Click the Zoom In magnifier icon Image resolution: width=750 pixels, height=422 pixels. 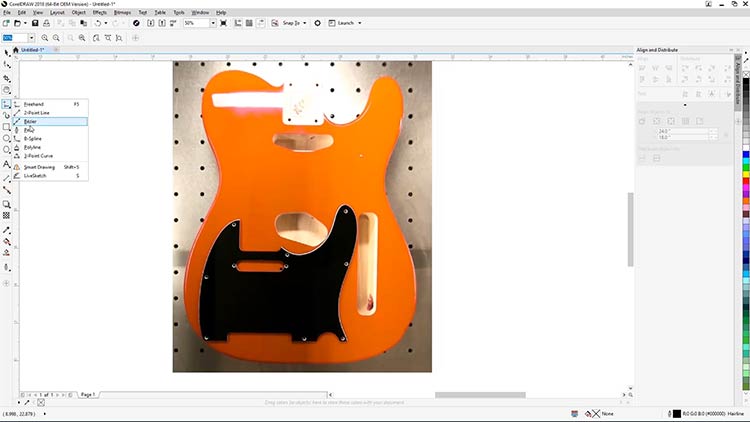point(45,38)
